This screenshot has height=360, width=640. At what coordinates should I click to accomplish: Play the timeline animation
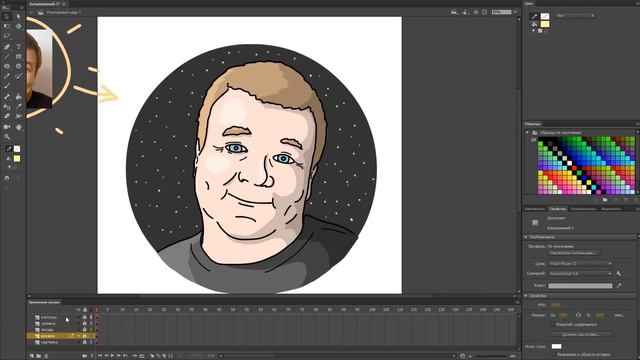click(x=113, y=356)
